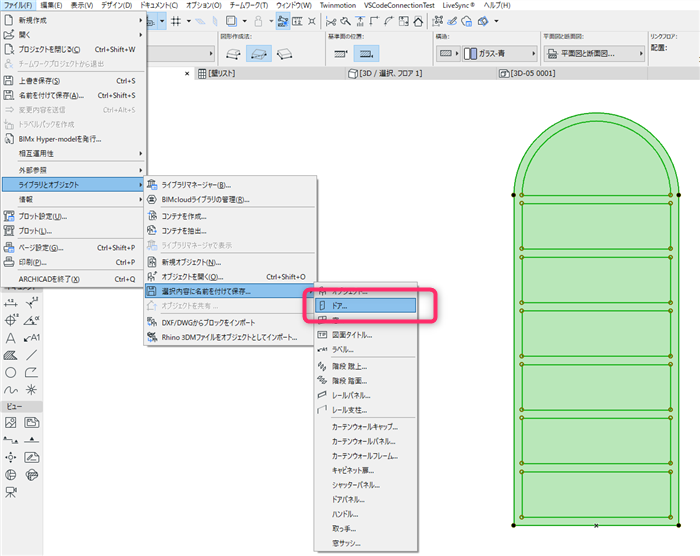Select the Line tool
Screen dimensions: 700x556
[32, 355]
